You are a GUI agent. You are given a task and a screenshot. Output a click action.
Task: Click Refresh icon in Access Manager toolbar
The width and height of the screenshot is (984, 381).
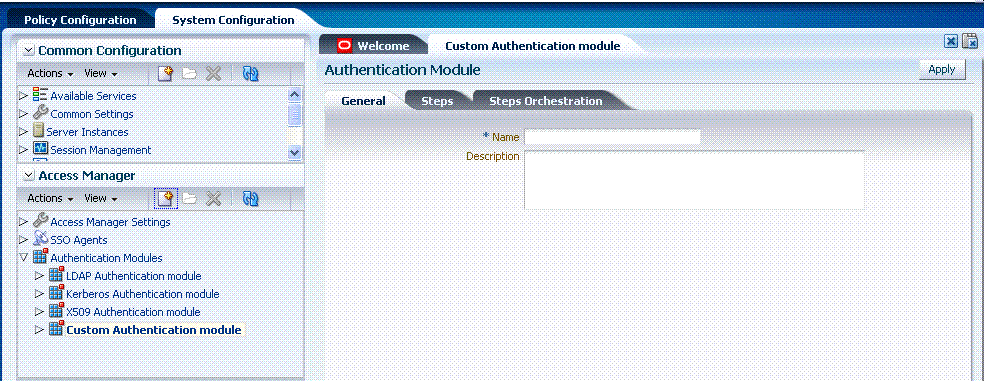pyautogui.click(x=250, y=198)
